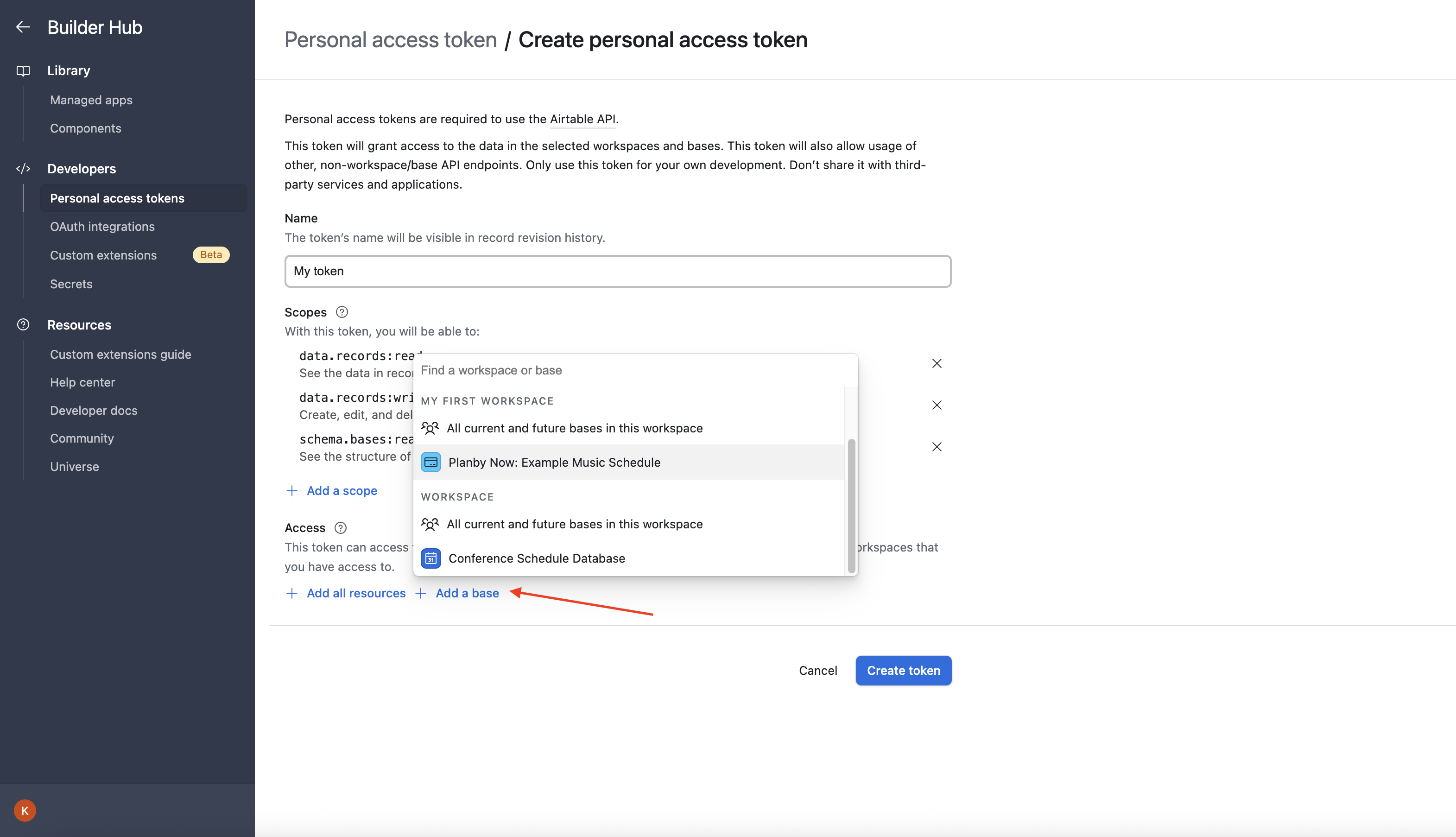Click the Cancel button

tap(817, 670)
